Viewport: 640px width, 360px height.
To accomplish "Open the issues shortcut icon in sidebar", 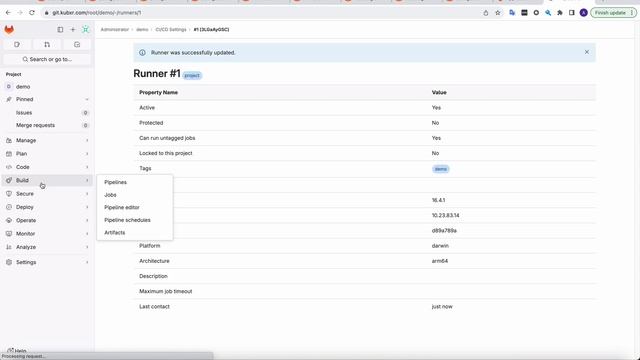I will pyautogui.click(x=17, y=44).
